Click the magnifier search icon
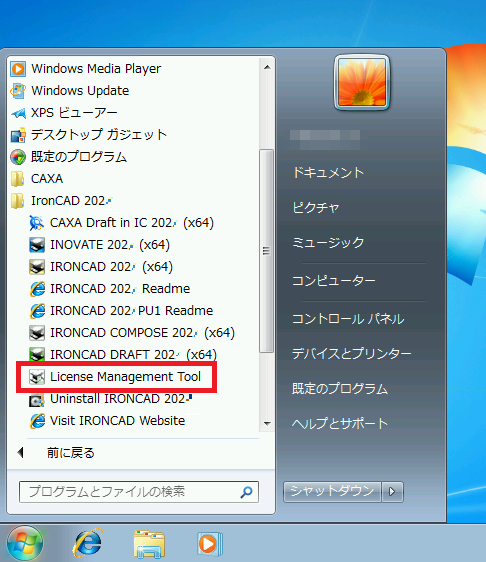Screen dimensions: 486x562 click(246, 492)
